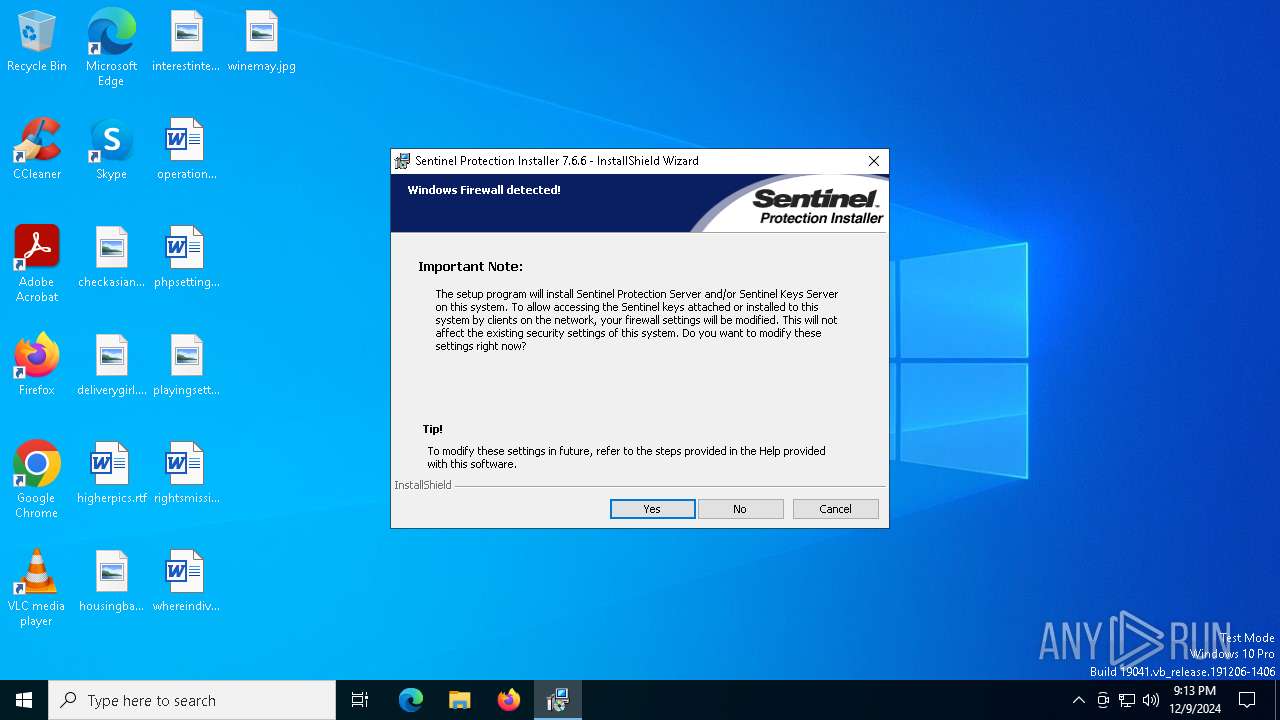This screenshot has height=720, width=1280.
Task: Select the operation... Word document
Action: coord(186,149)
